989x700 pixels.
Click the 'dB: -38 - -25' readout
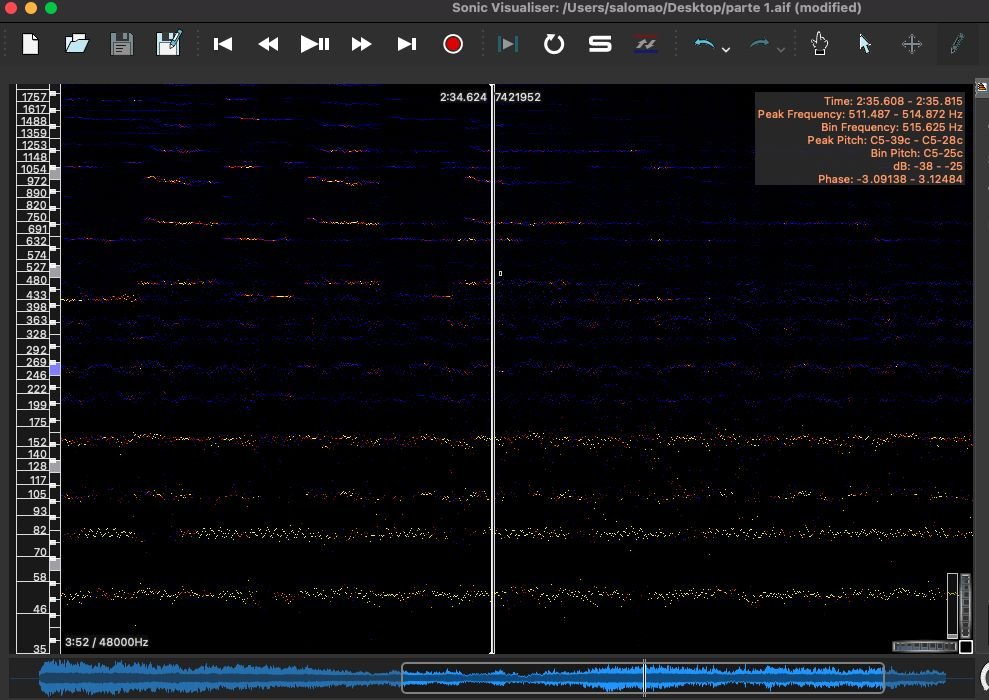pos(927,166)
